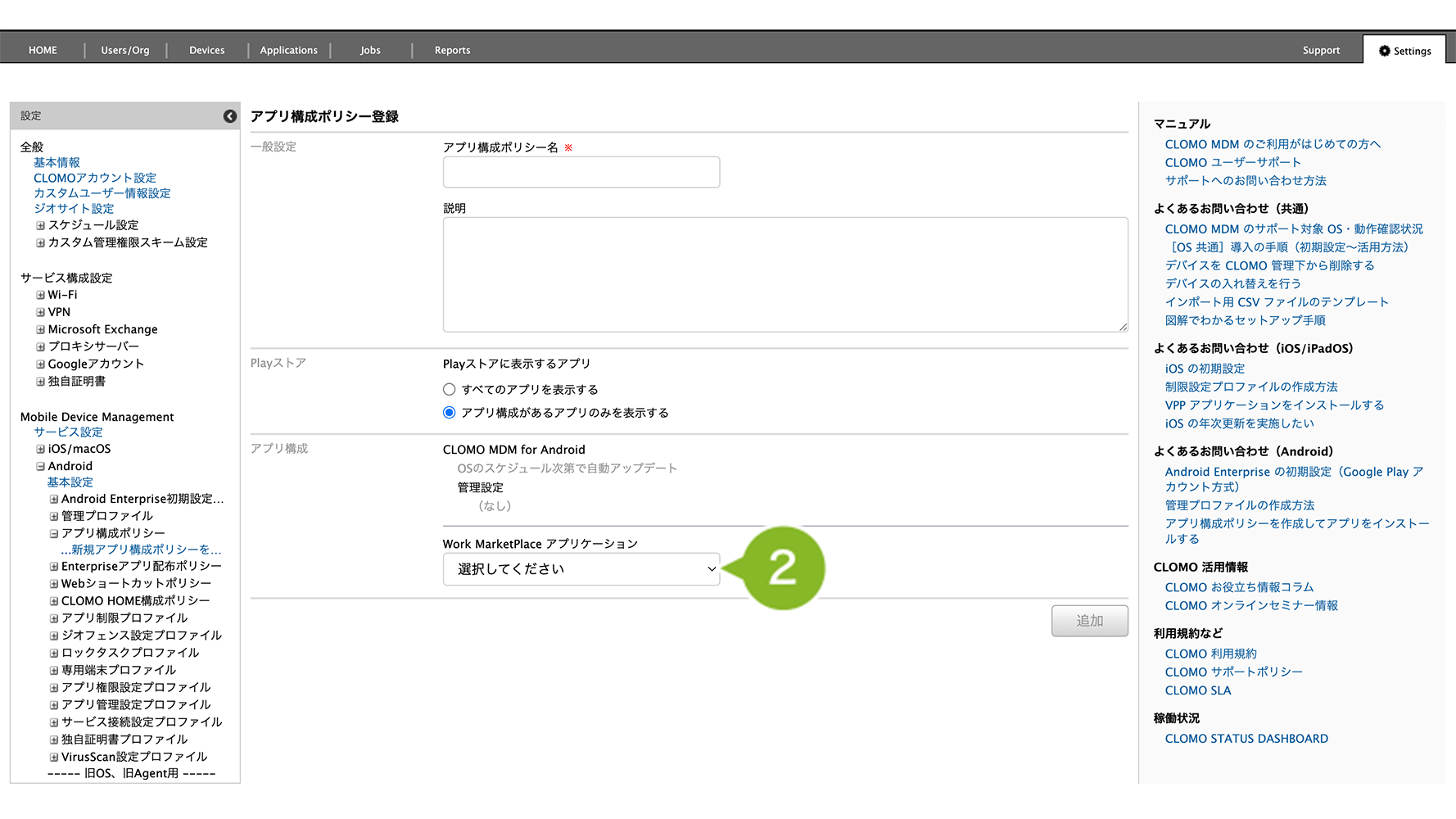
Task: Expand the Googleアカウント plus icon
Action: click(x=40, y=364)
